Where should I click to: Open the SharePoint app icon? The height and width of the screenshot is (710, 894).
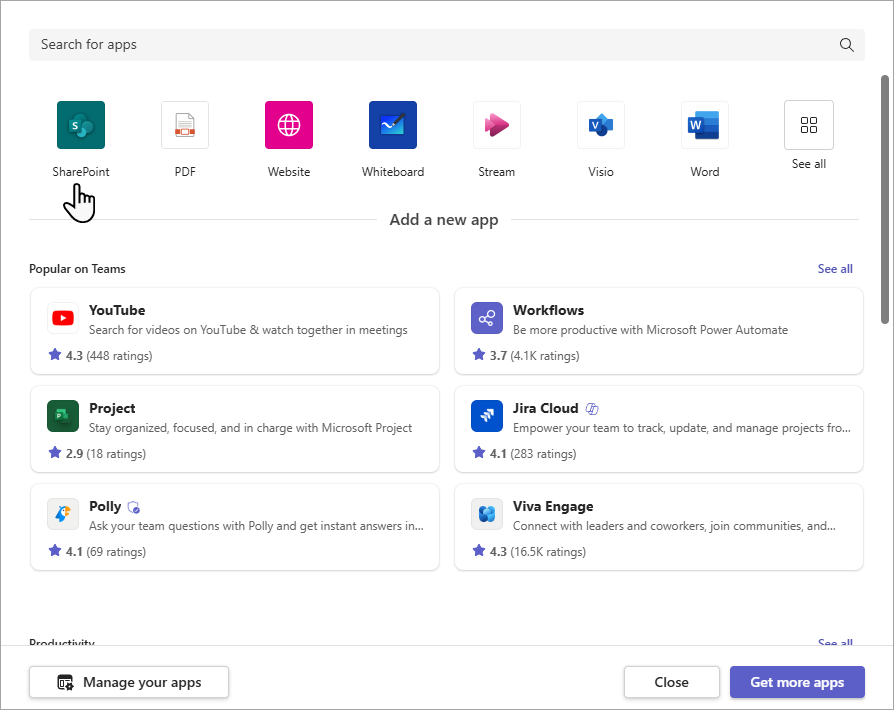pos(81,125)
